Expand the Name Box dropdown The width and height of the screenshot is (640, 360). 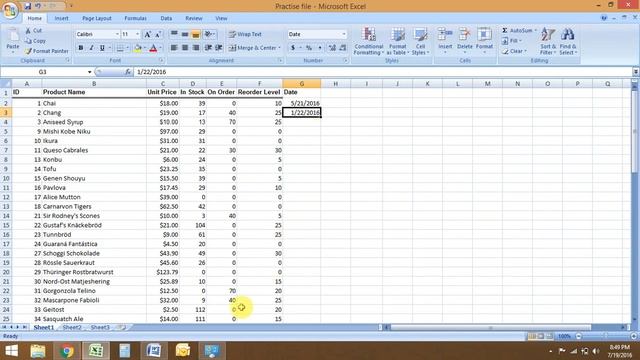[x=89, y=72]
